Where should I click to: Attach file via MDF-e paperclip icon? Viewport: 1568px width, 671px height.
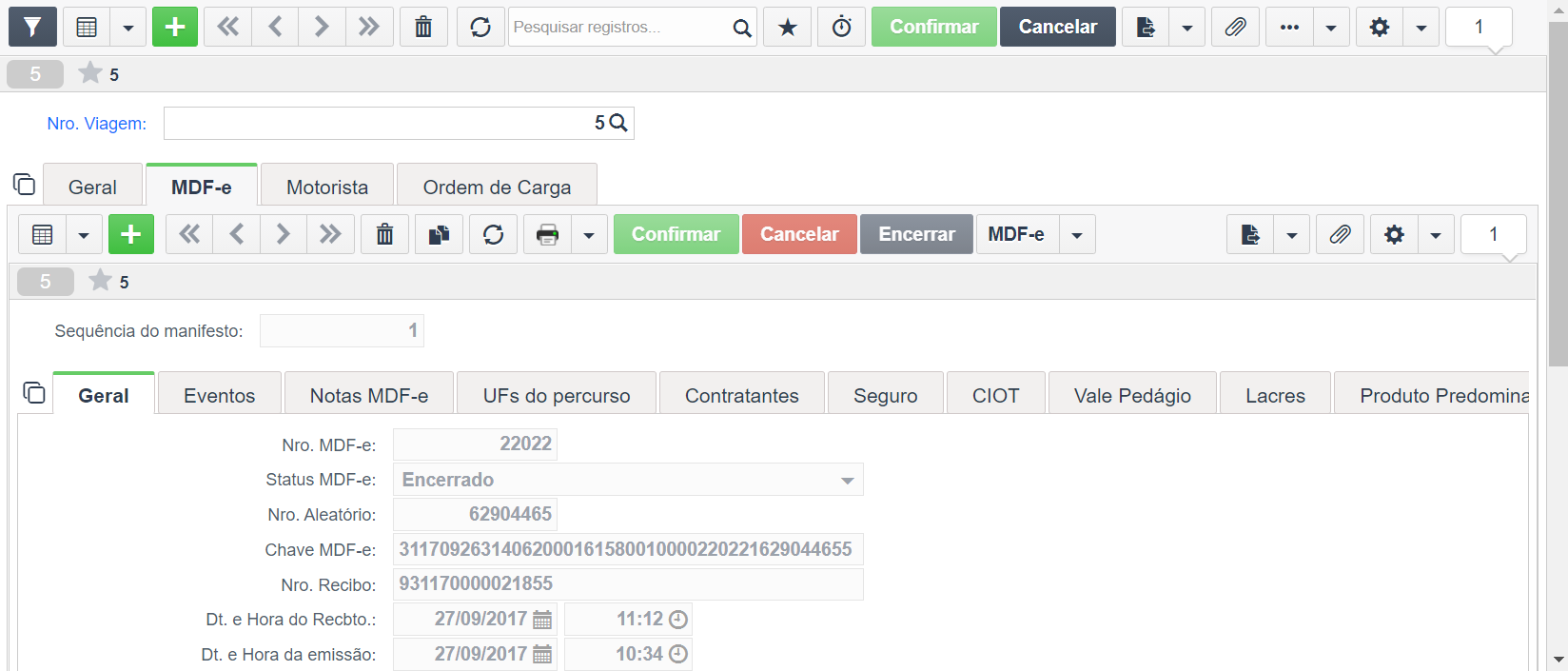click(x=1340, y=234)
